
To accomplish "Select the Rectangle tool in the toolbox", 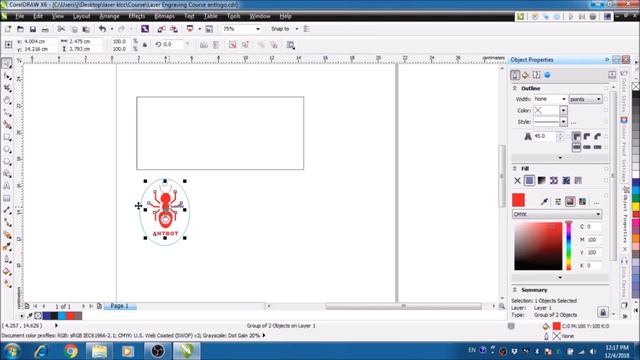I will pos(7,137).
